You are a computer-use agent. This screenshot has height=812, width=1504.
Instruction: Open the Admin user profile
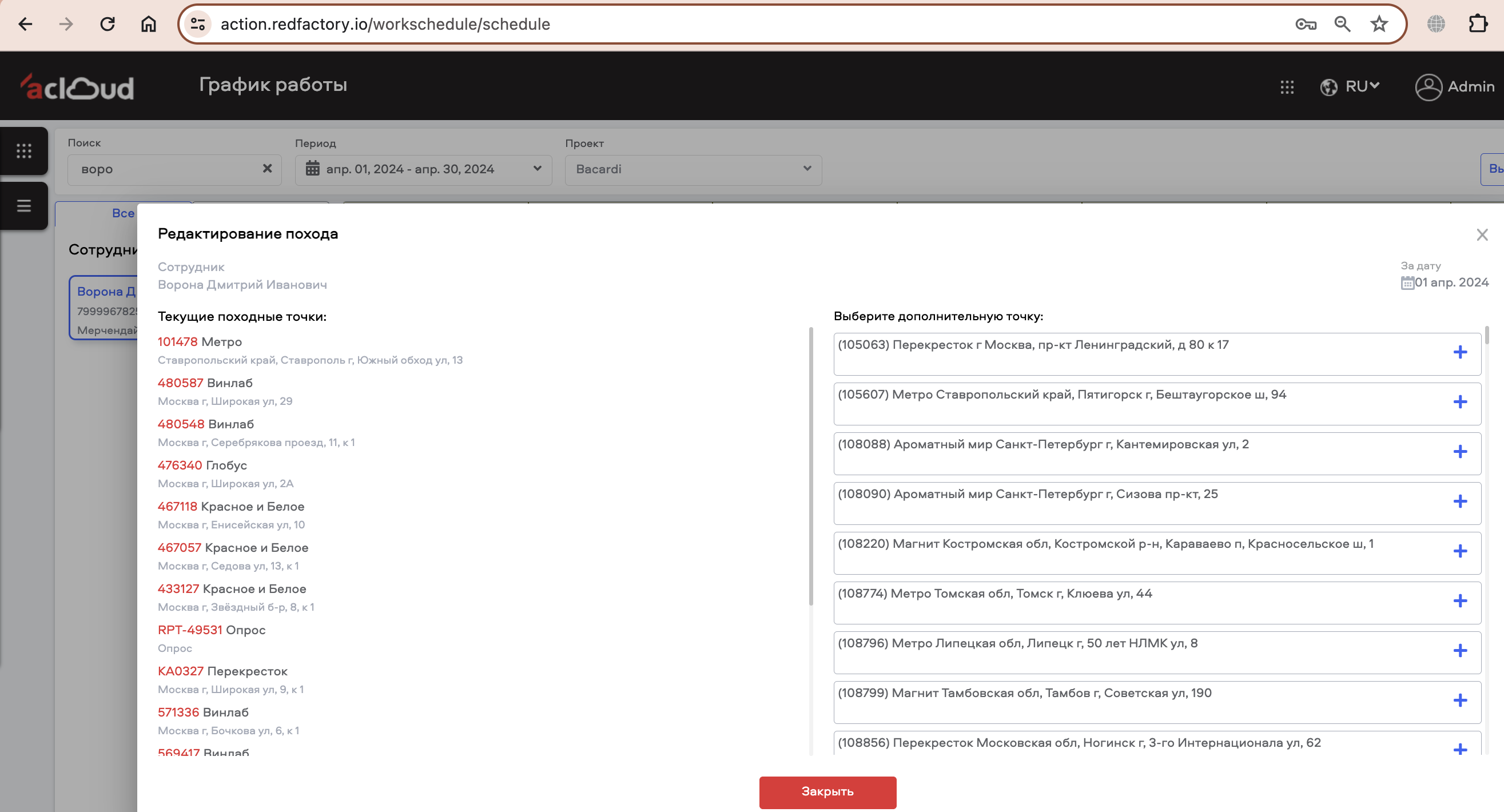coord(1454,87)
